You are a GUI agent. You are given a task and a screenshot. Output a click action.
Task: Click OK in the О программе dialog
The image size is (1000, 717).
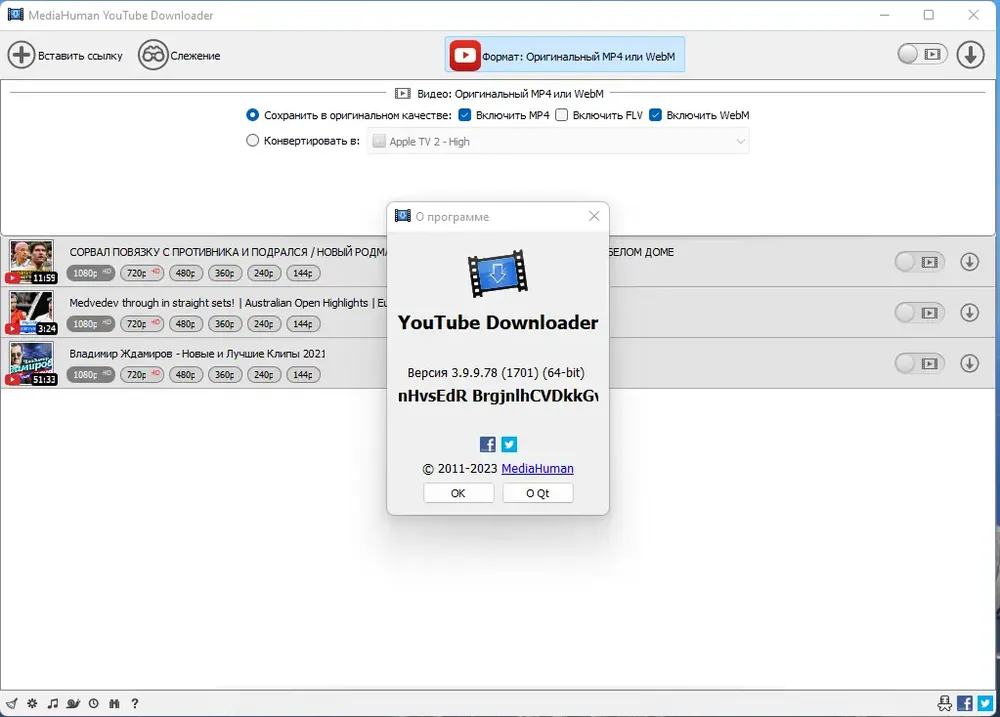458,492
